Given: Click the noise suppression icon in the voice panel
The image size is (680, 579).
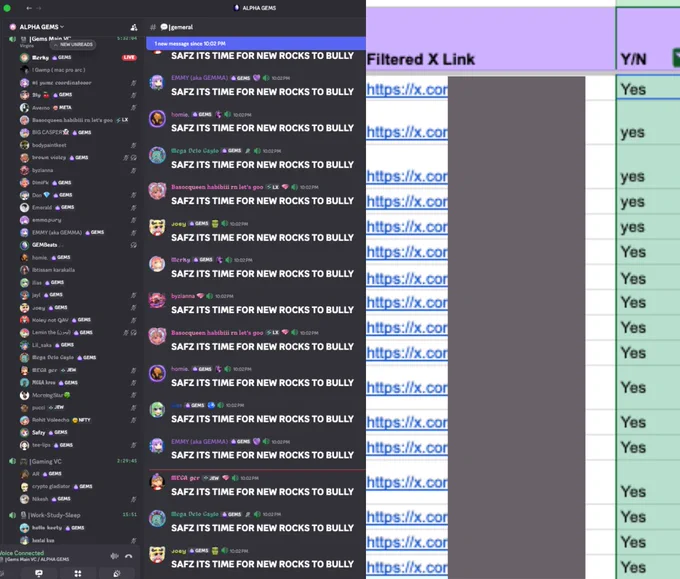Looking at the screenshot, I should 114,556.
